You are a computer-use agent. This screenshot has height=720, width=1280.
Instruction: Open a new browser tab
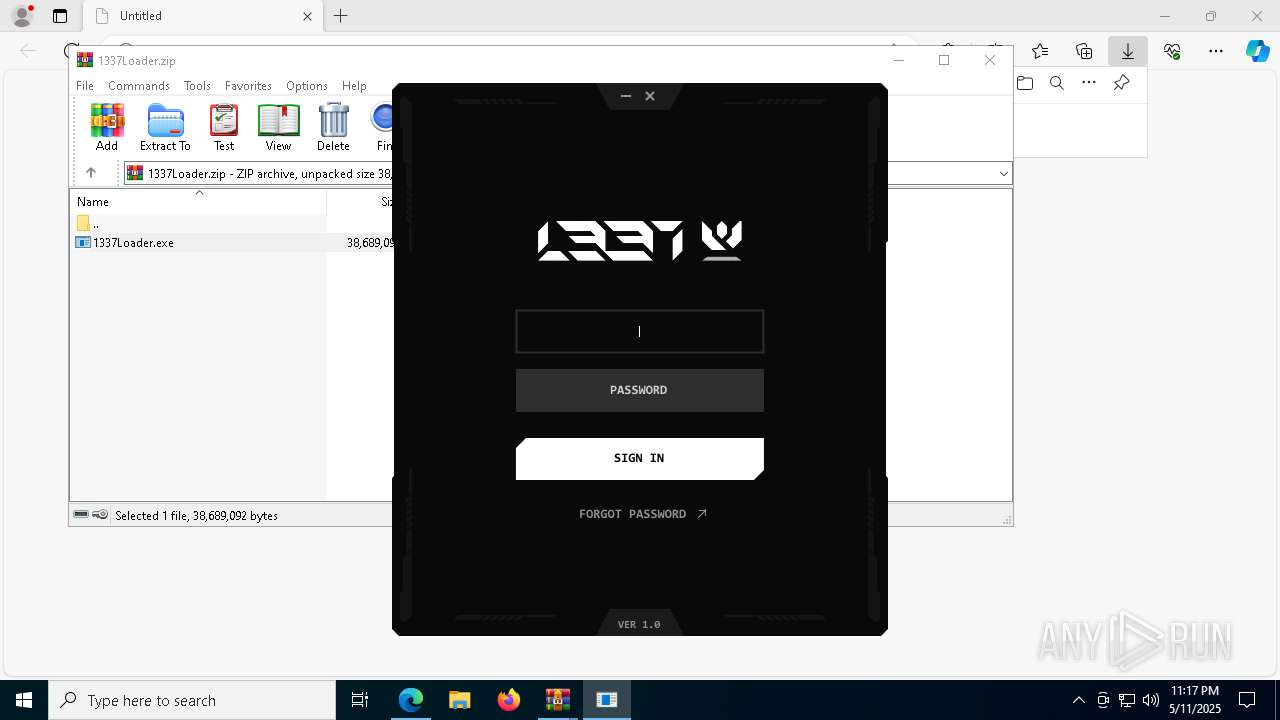click(341, 16)
